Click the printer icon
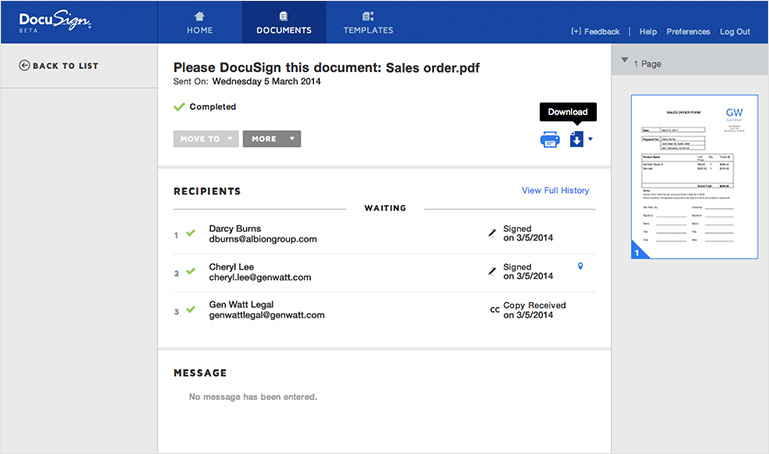Viewport: 769px width, 454px height. click(550, 139)
